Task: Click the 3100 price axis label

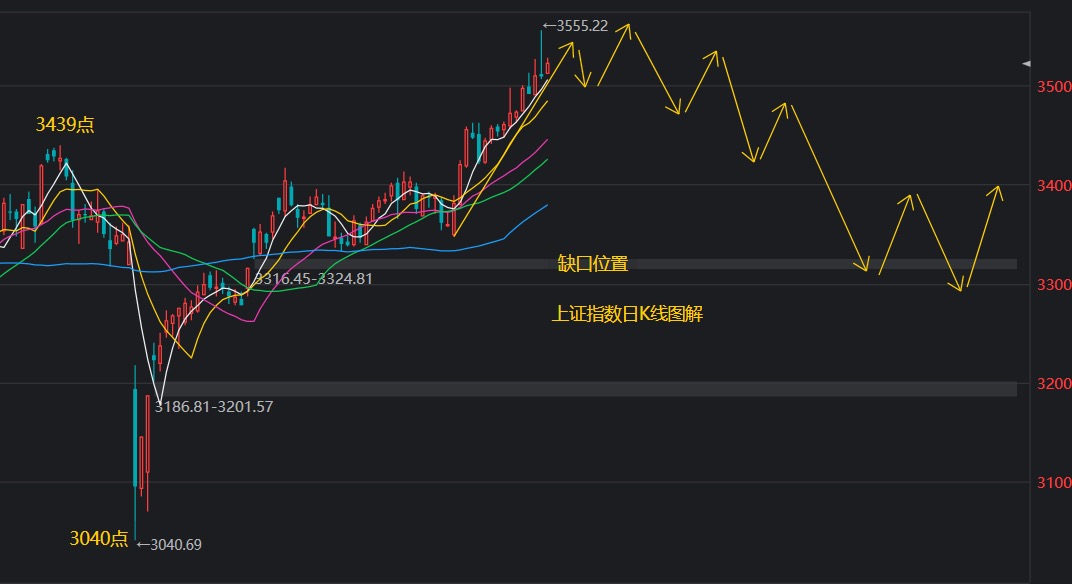Action: coord(1054,483)
